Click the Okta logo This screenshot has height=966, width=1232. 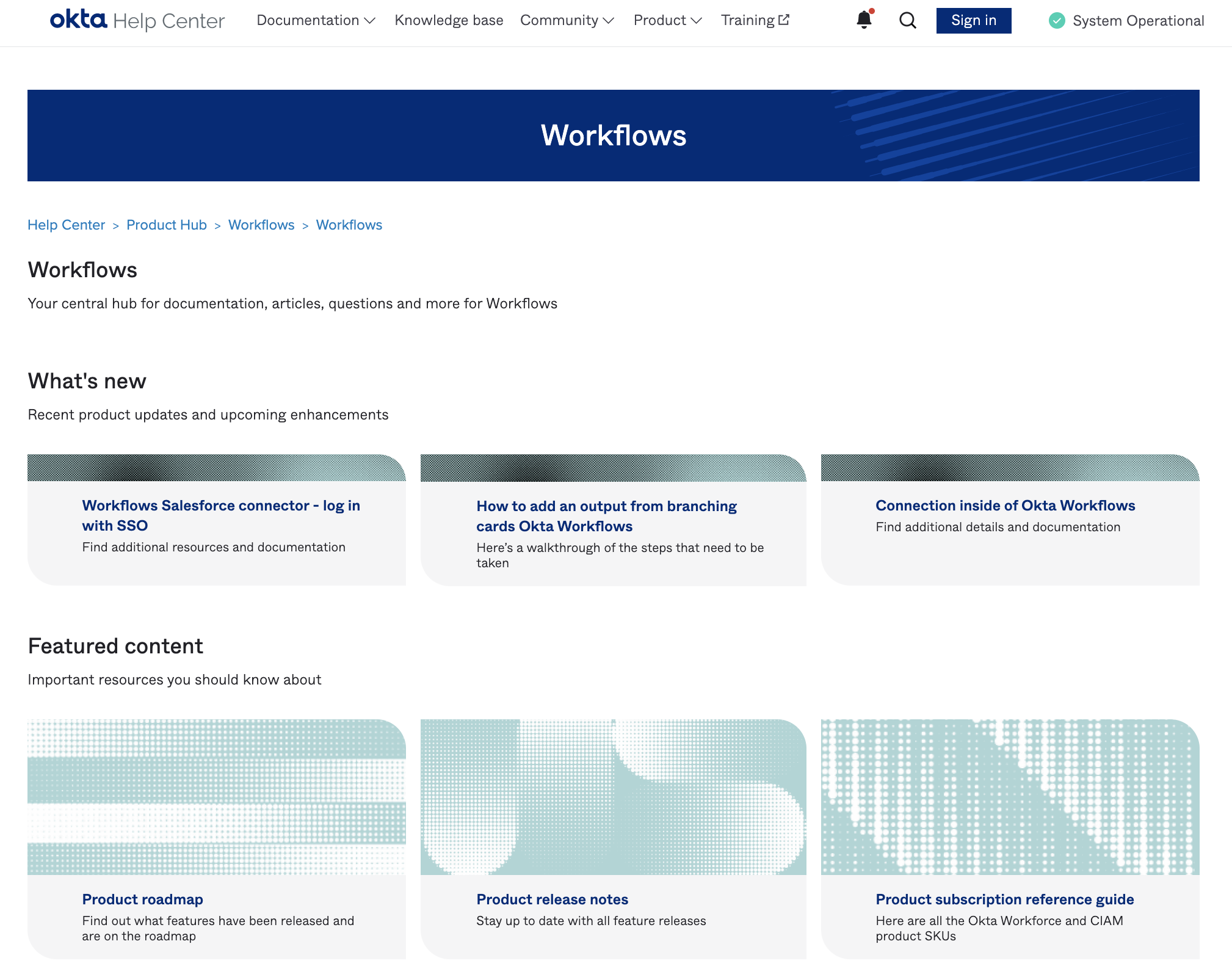tap(78, 20)
